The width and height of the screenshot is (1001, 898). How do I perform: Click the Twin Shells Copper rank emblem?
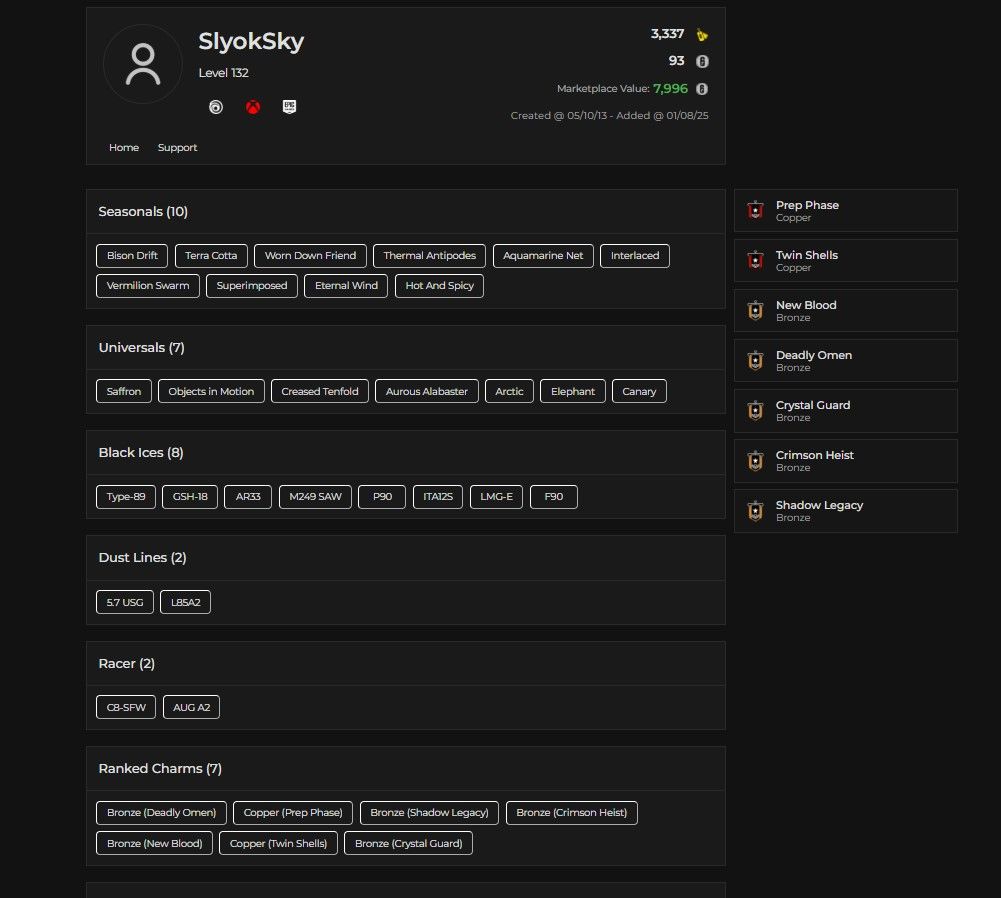755,260
